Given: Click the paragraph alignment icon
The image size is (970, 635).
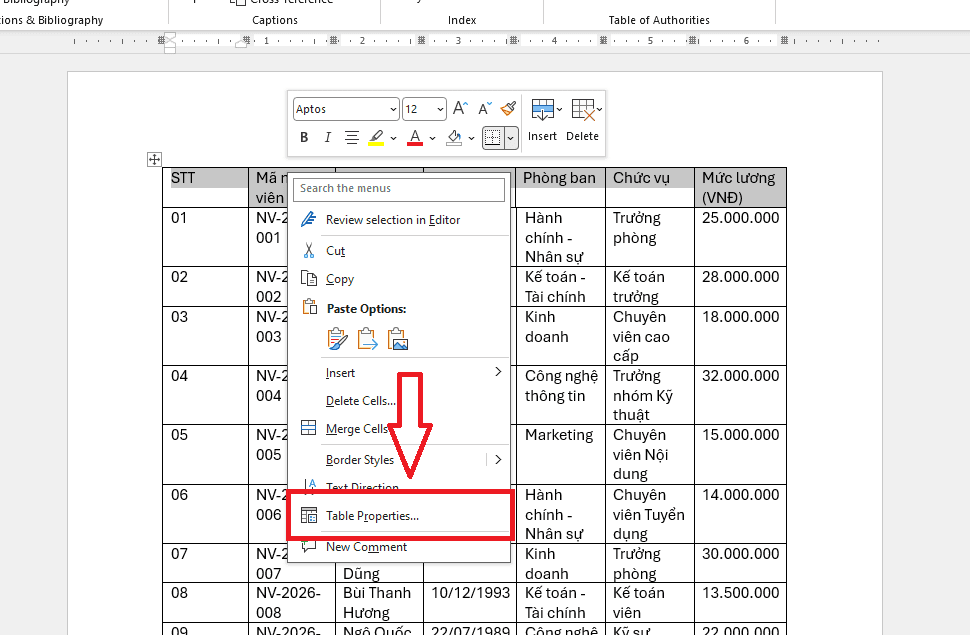Looking at the screenshot, I should (351, 137).
